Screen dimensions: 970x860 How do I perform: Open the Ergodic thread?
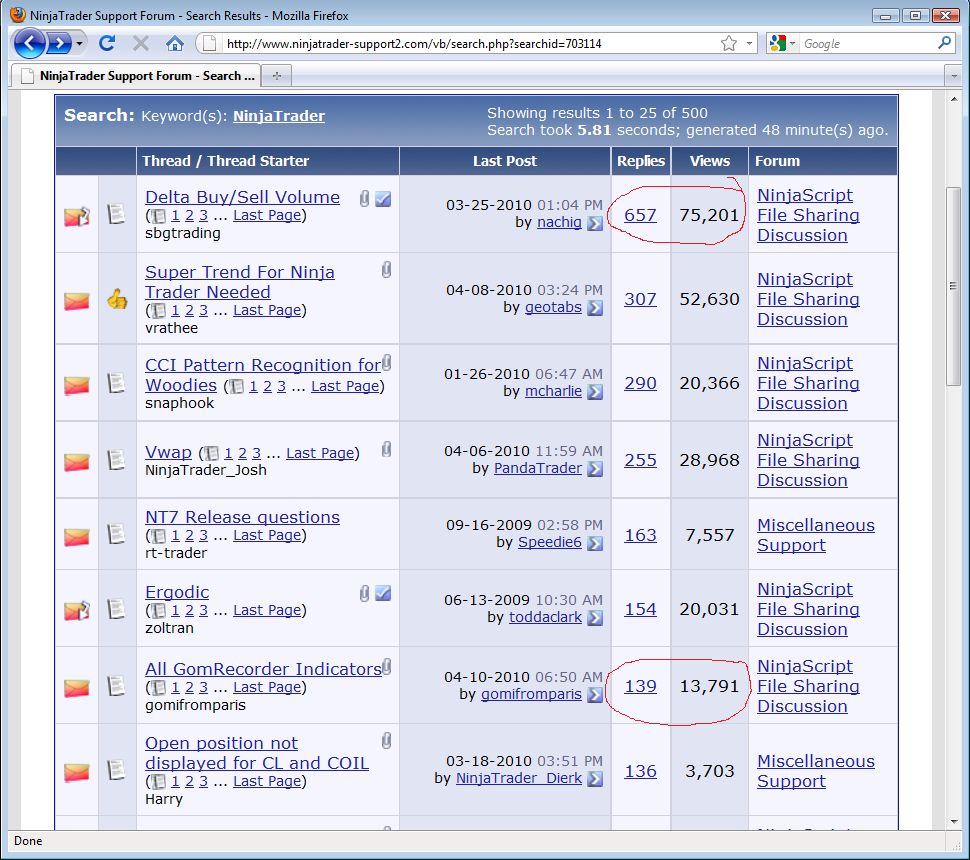click(177, 592)
